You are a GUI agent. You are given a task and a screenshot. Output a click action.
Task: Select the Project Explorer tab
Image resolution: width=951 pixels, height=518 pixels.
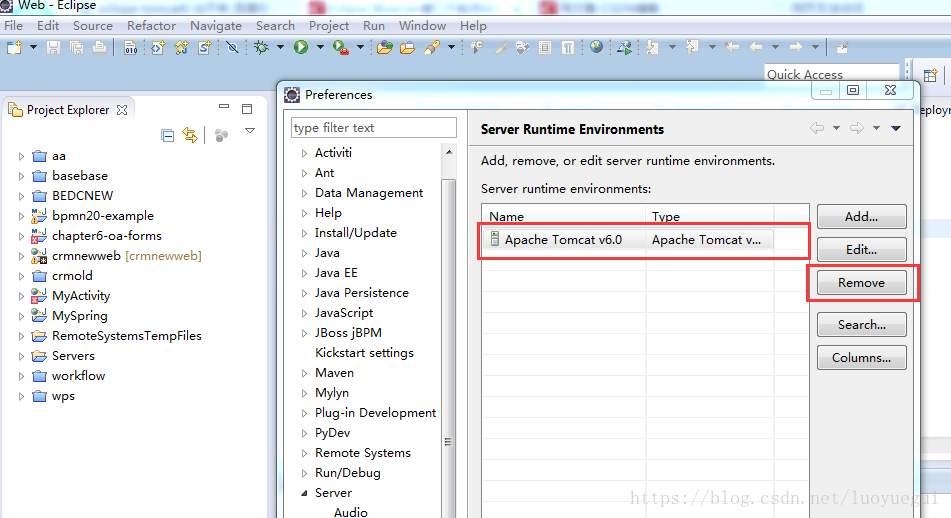(68, 110)
